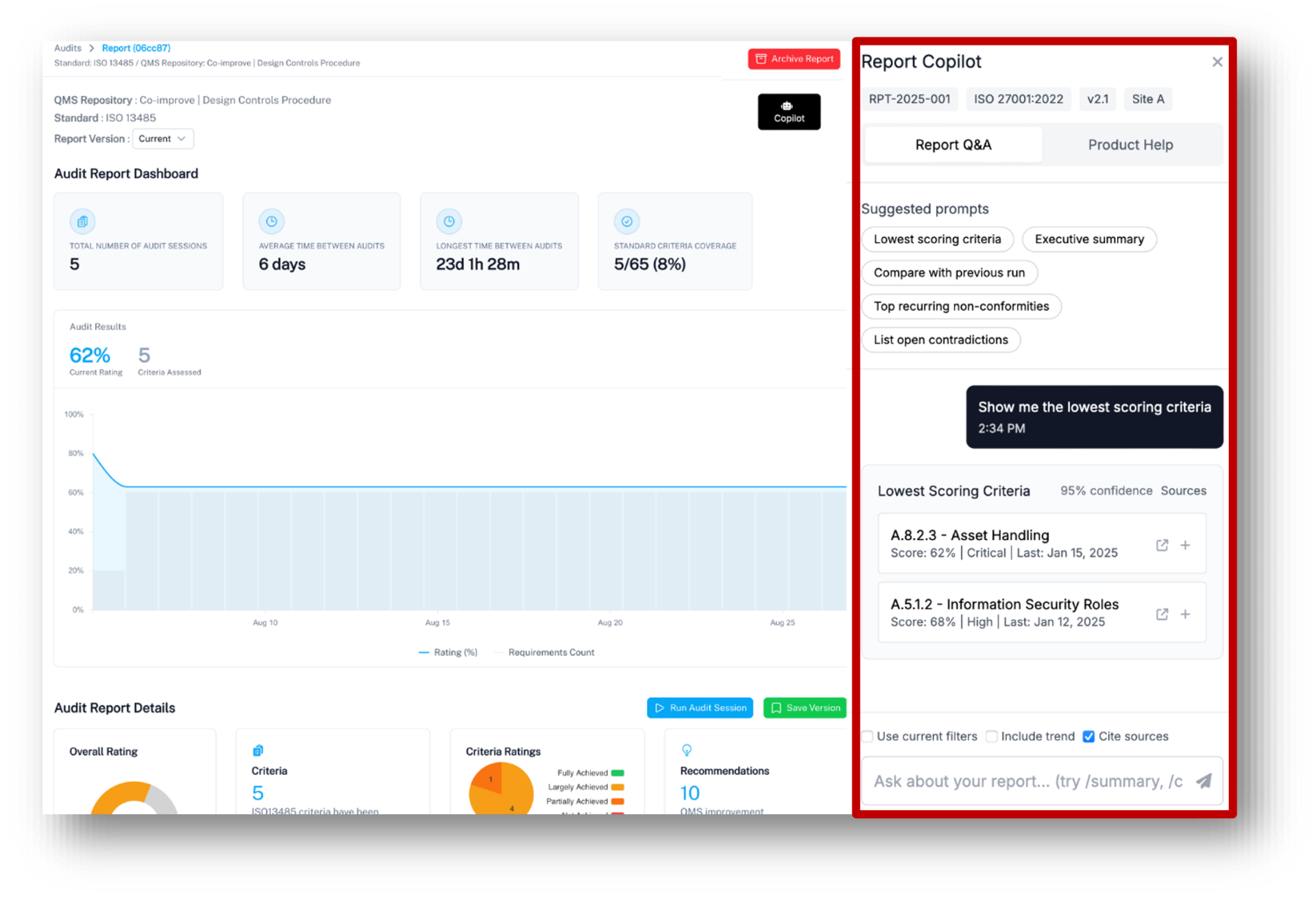Click the ISO 27001:2022 tag

(1019, 99)
